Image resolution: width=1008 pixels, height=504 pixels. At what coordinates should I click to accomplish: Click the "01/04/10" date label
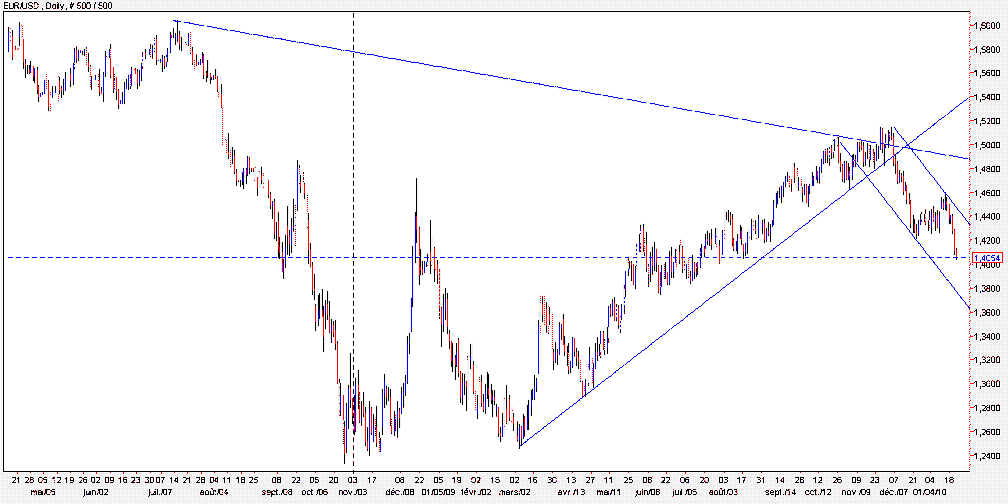929,492
